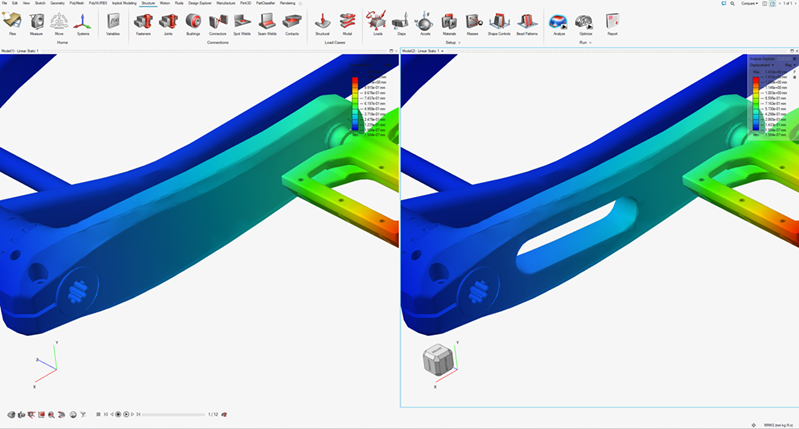Open the Masses tool
The height and width of the screenshot is (429, 799).
(473, 24)
